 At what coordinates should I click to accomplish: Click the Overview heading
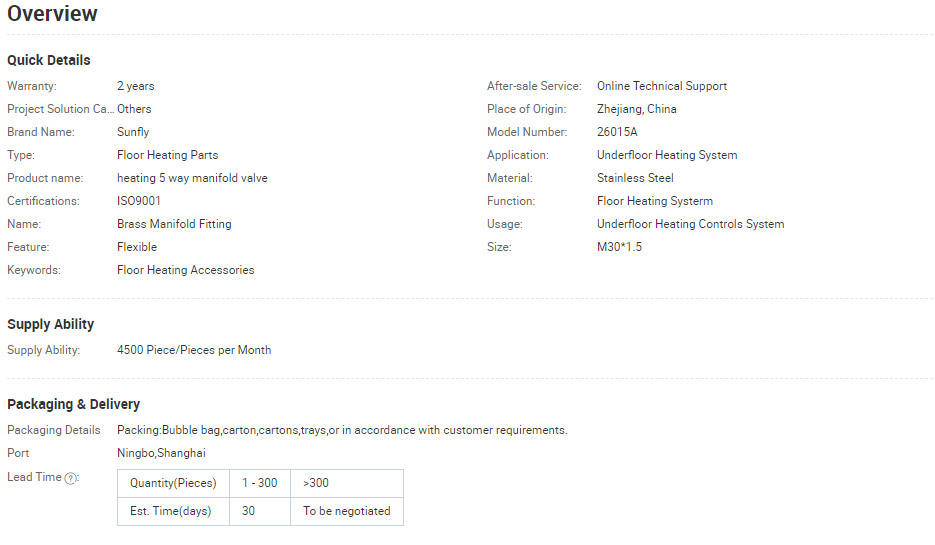click(x=53, y=14)
